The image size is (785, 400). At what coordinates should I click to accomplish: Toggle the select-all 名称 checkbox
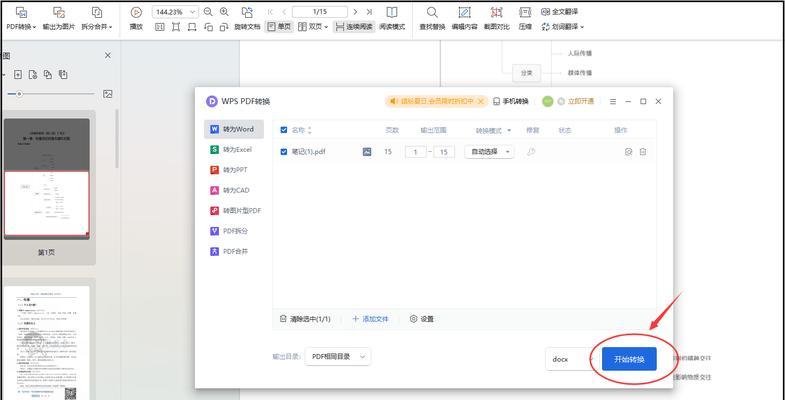(x=284, y=130)
